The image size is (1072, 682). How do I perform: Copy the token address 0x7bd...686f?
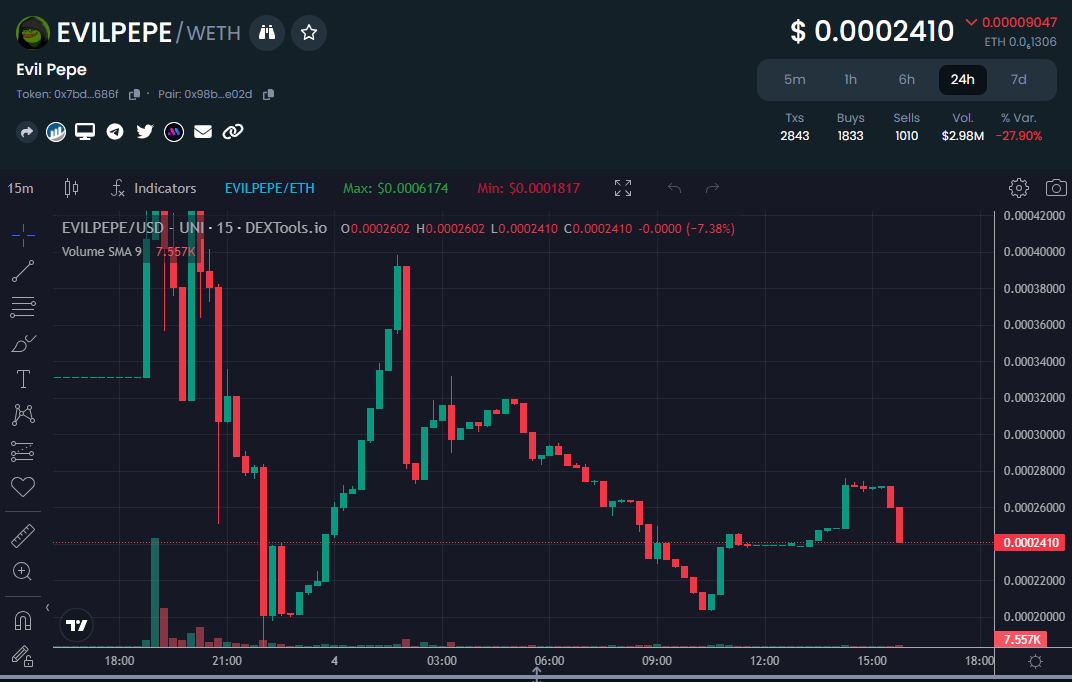pyautogui.click(x=135, y=94)
